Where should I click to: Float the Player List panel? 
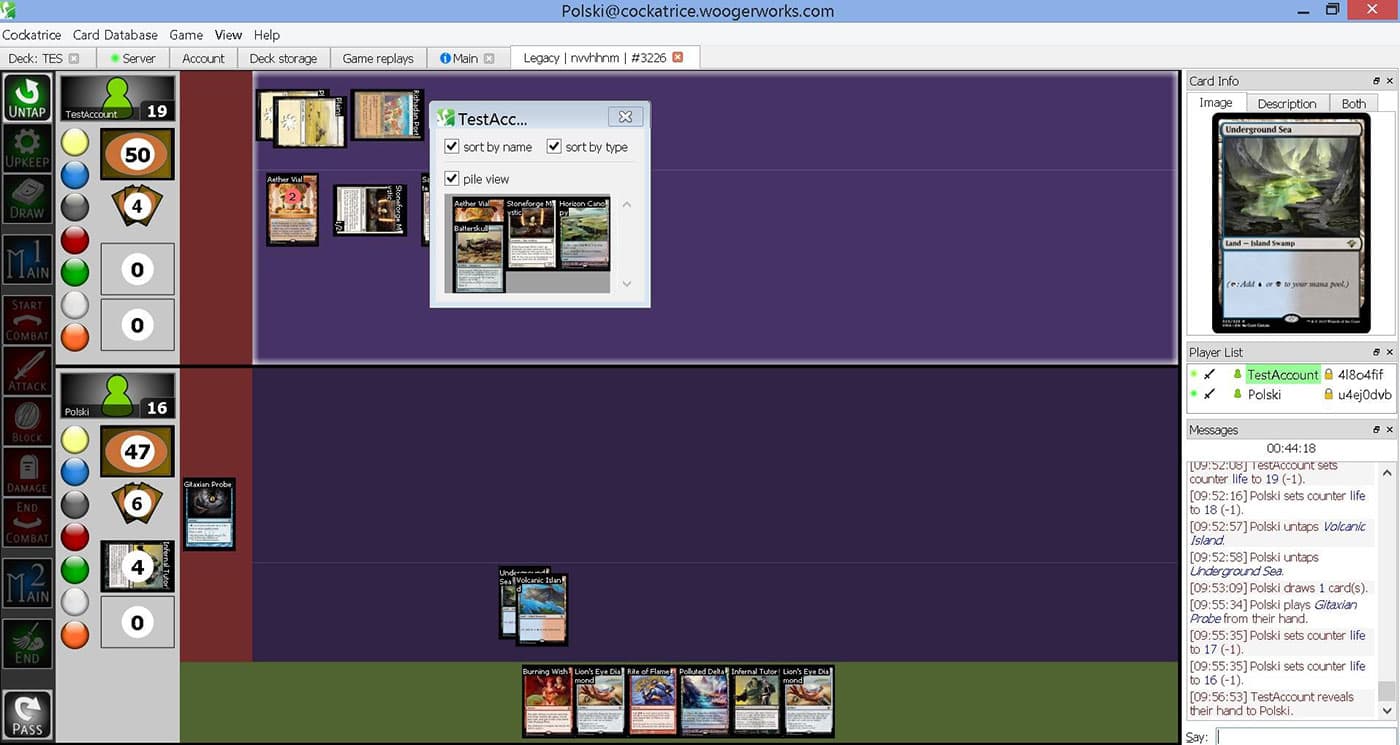[x=1377, y=353]
